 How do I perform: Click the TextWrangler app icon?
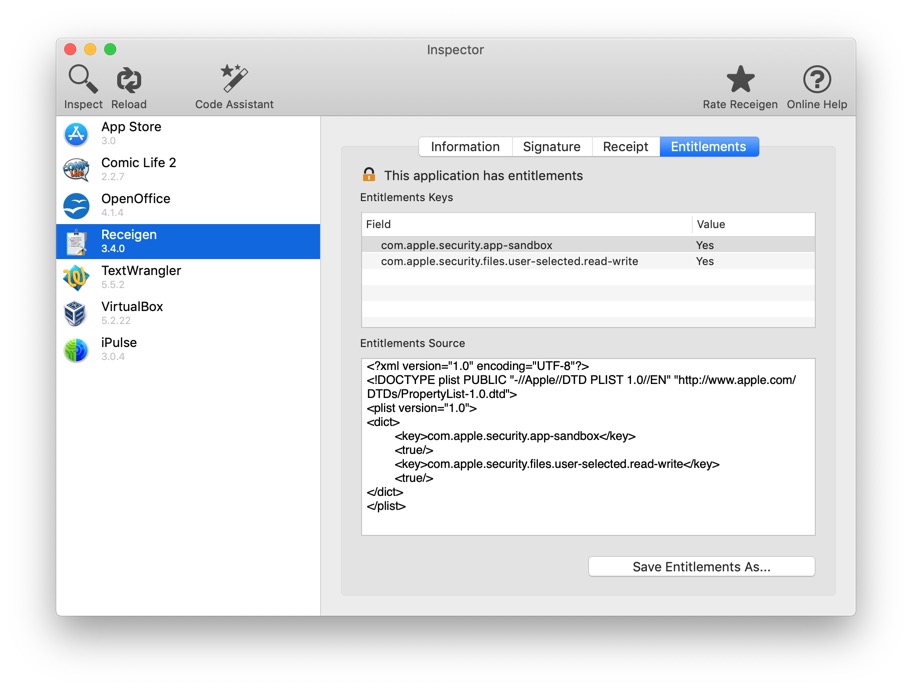pyautogui.click(x=76, y=278)
